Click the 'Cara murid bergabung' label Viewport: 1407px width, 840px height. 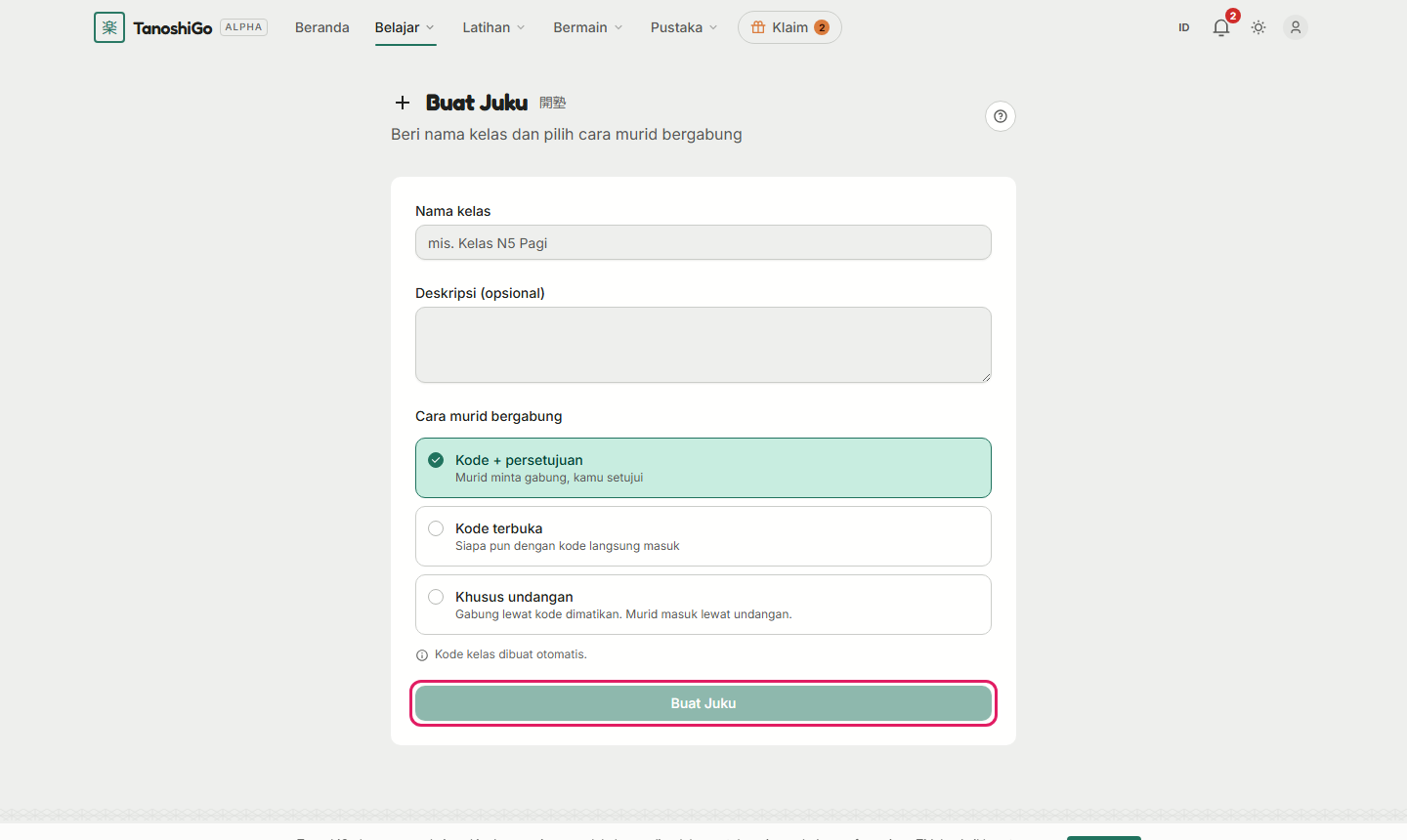coord(489,416)
